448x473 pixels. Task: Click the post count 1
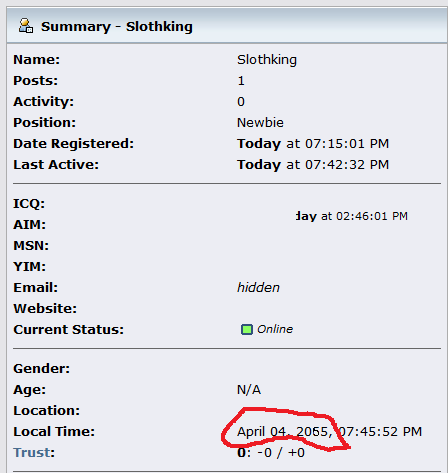[241, 81]
